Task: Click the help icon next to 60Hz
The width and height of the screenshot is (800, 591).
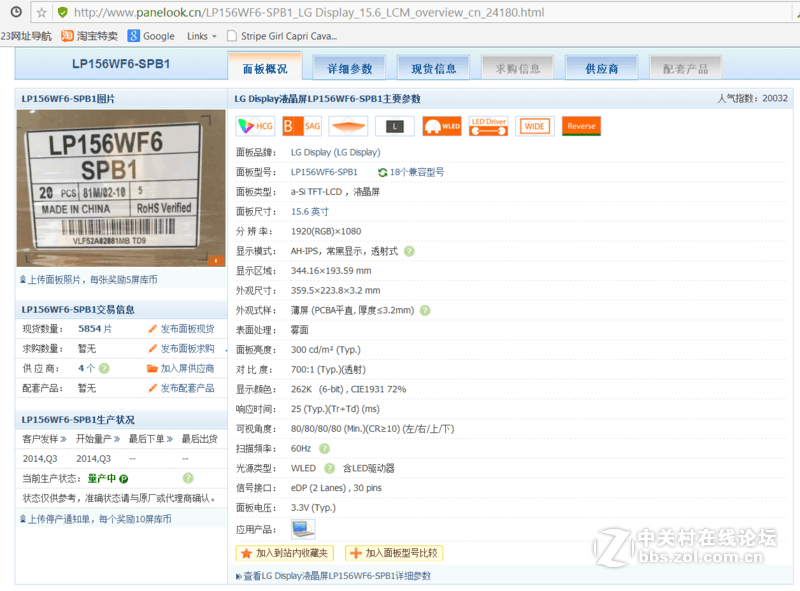Action: coord(324,449)
